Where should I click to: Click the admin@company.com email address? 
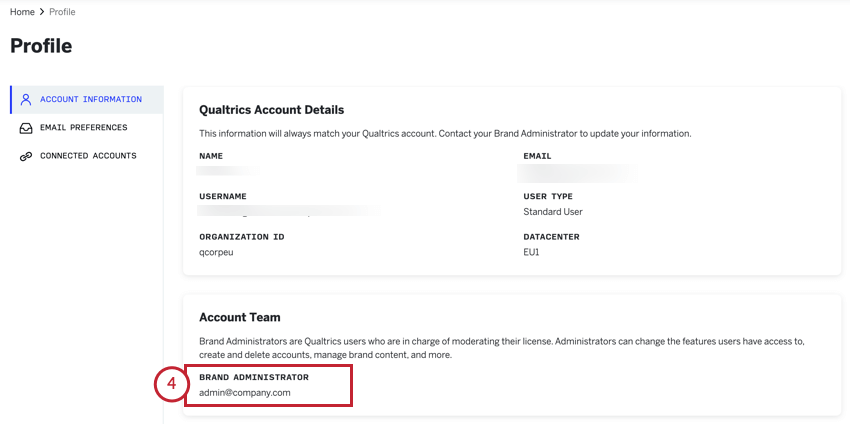[x=245, y=393]
